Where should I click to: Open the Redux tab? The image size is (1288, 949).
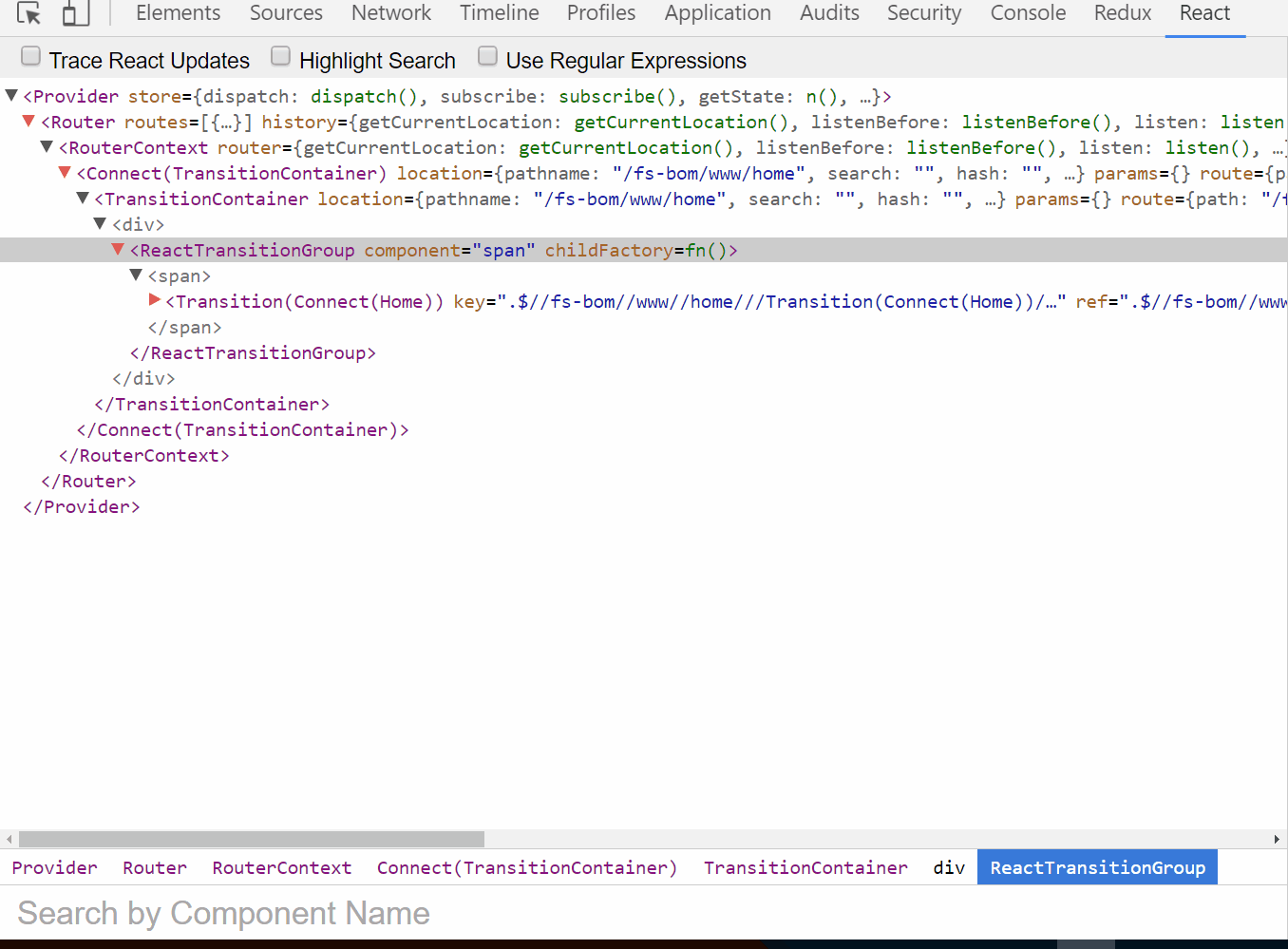click(x=1123, y=13)
